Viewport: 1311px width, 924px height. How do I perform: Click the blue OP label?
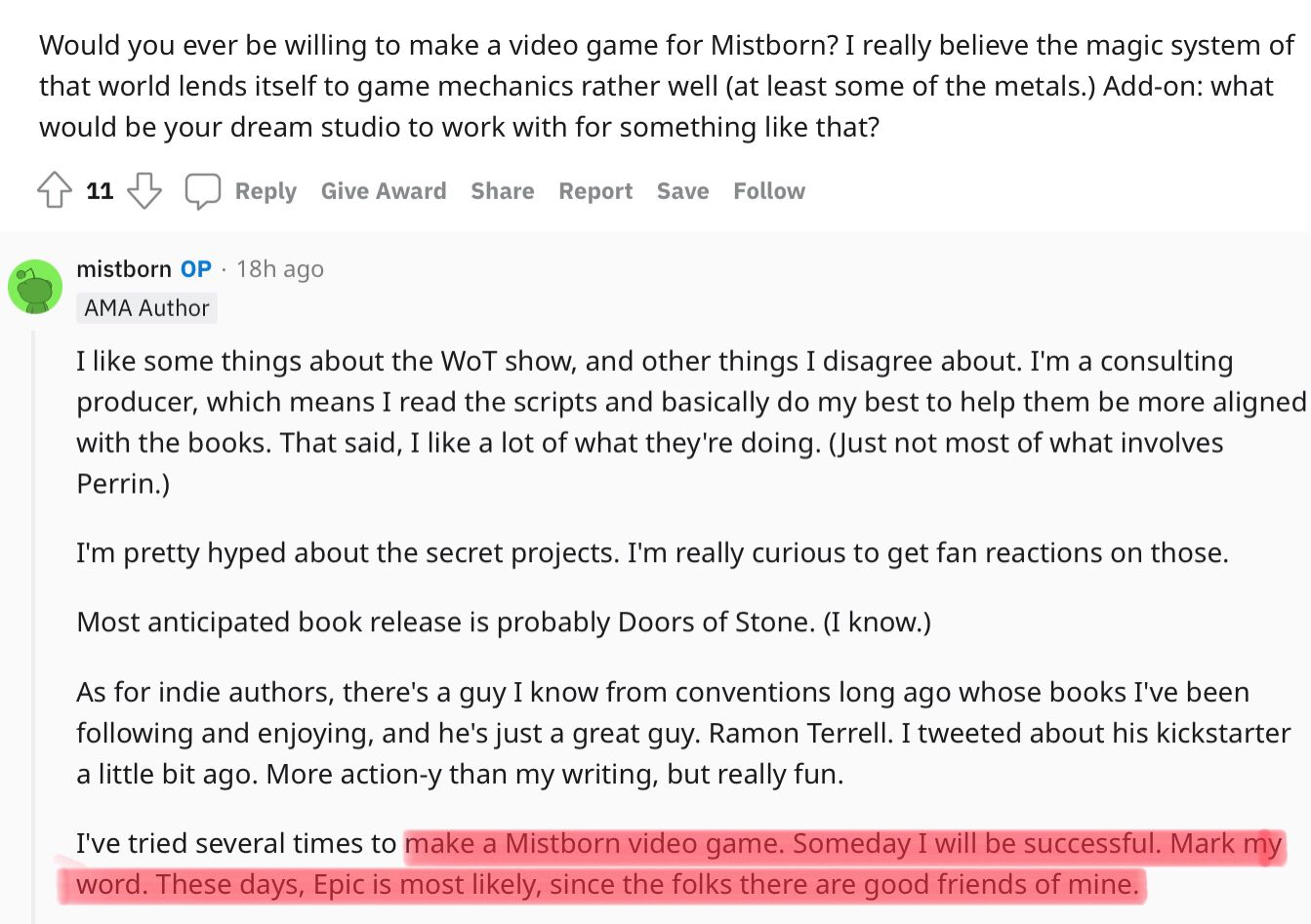pos(196,269)
